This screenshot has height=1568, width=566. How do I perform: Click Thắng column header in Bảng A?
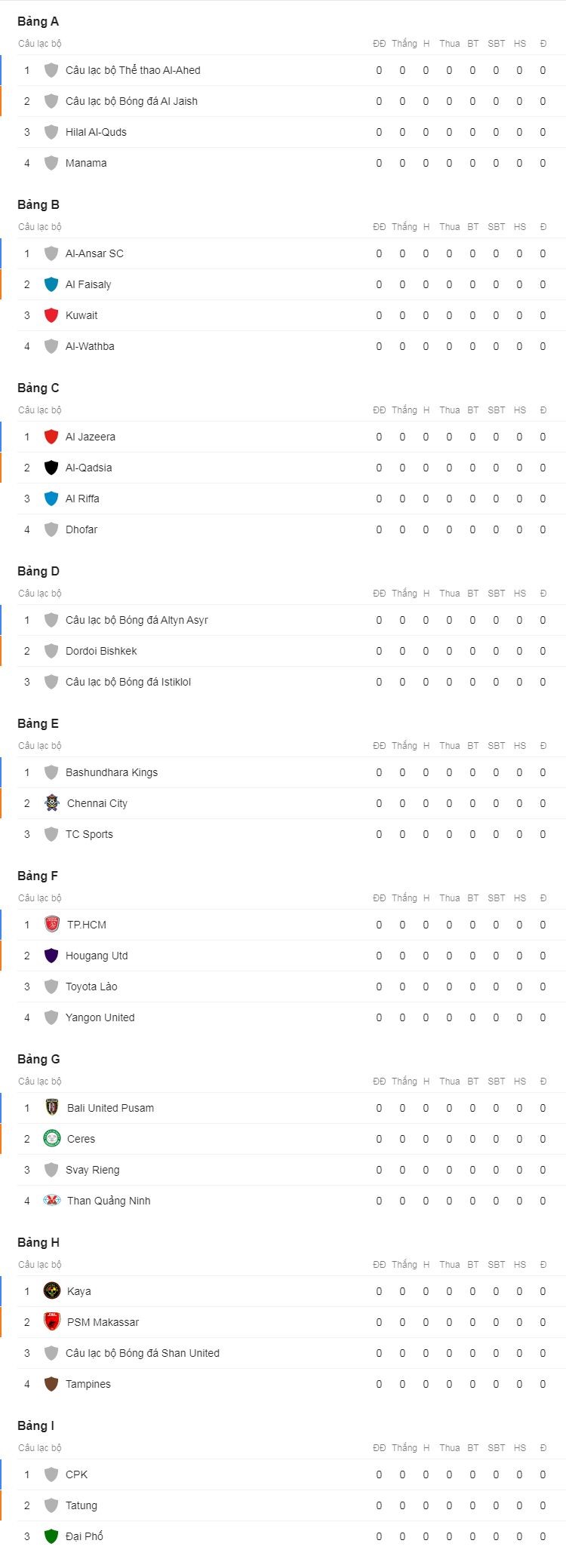pyautogui.click(x=405, y=44)
